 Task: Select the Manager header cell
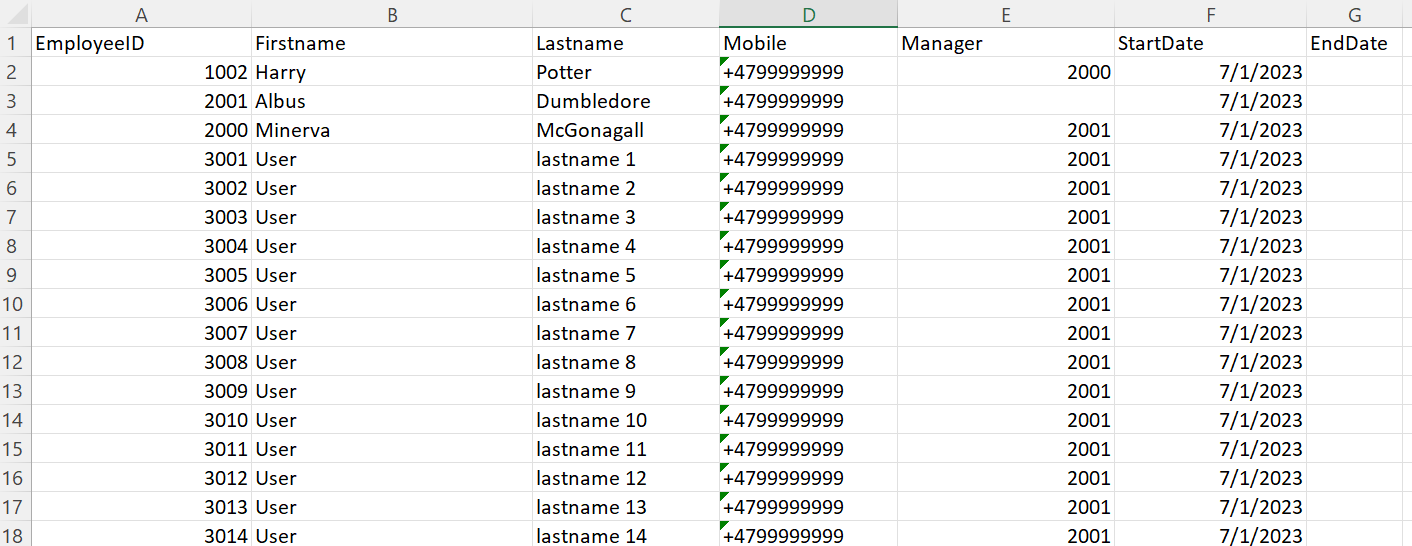(x=1006, y=43)
